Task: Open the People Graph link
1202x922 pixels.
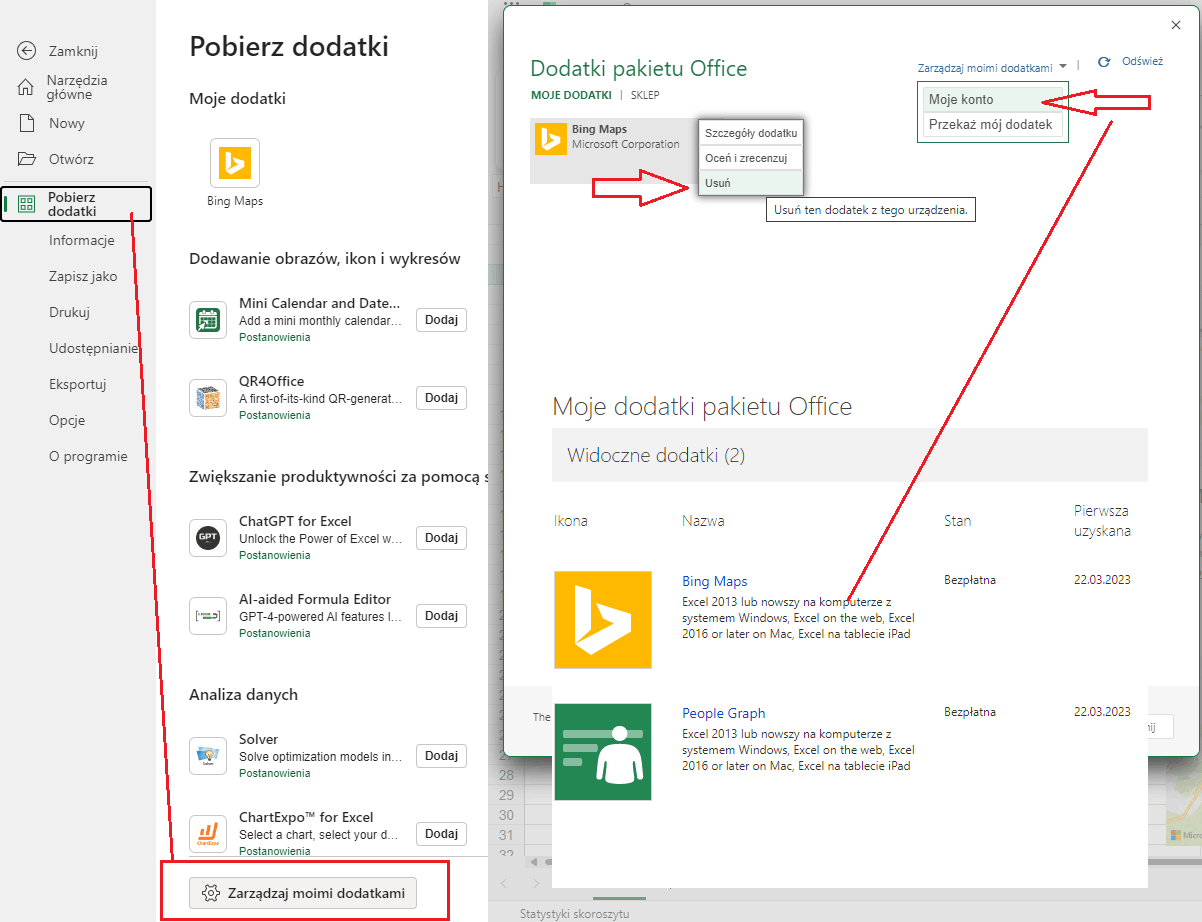Action: (723, 713)
